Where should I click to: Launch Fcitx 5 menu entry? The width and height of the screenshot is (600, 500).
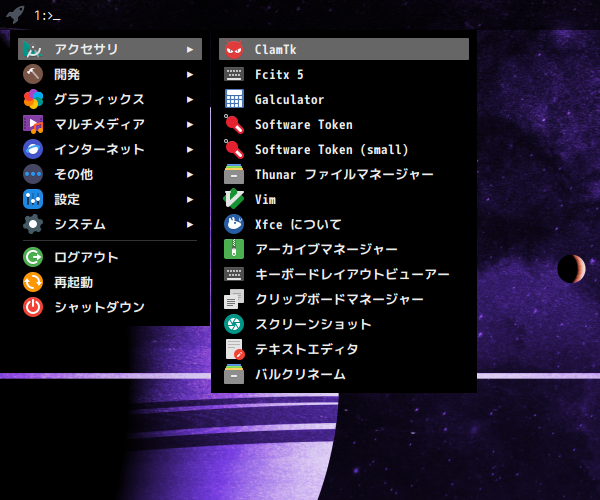(344, 74)
